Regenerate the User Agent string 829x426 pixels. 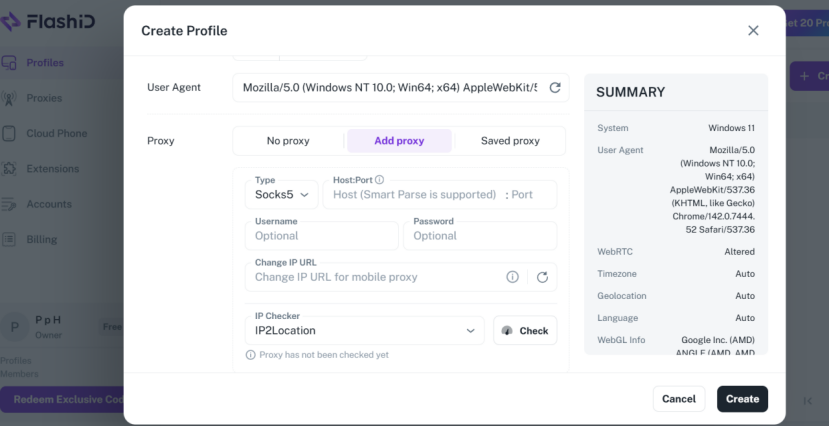pos(555,88)
